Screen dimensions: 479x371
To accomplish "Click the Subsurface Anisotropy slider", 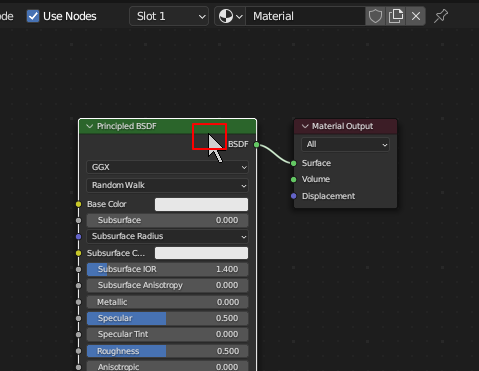I will 167,285.
